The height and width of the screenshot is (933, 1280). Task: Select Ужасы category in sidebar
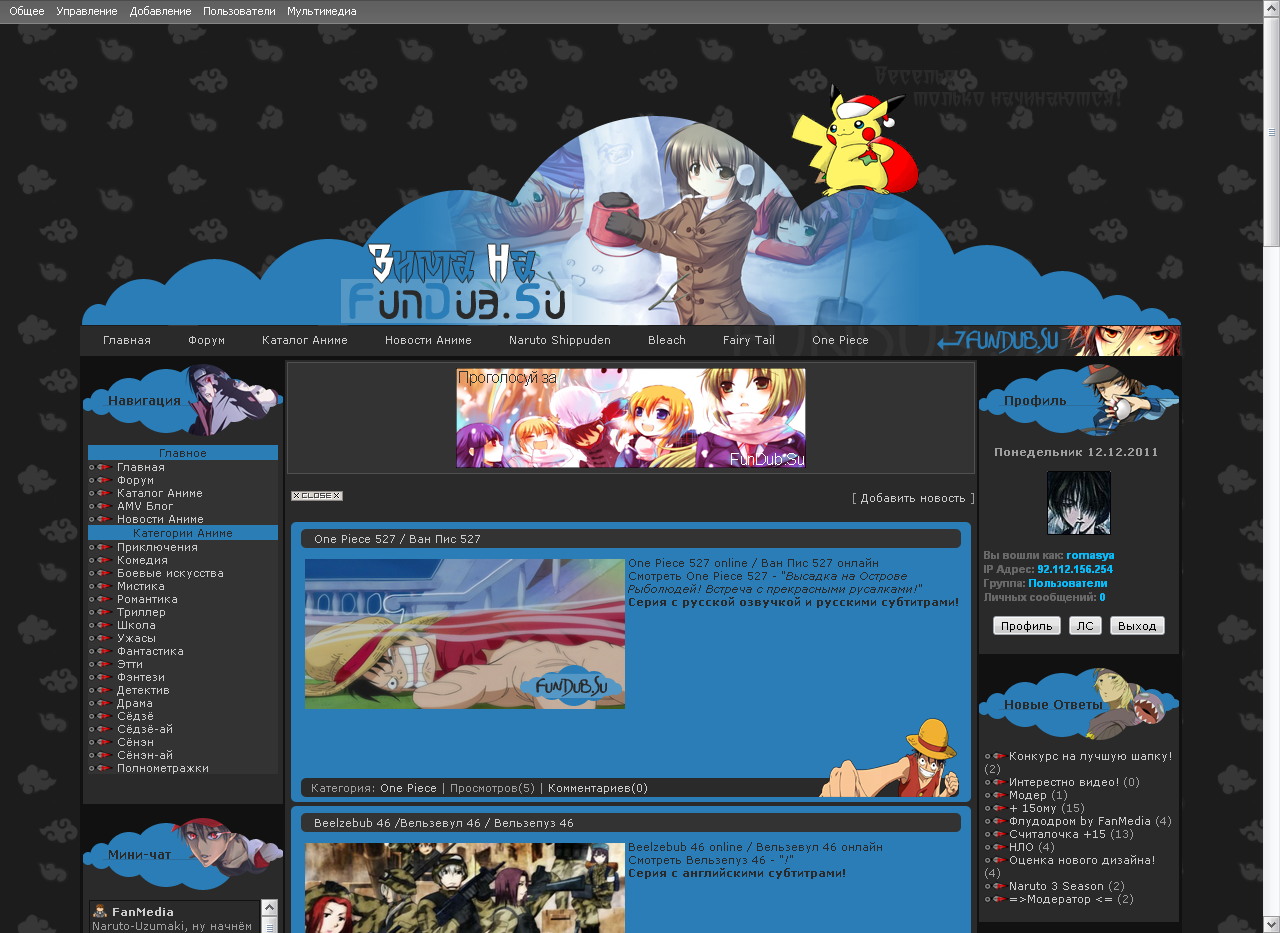[136, 638]
